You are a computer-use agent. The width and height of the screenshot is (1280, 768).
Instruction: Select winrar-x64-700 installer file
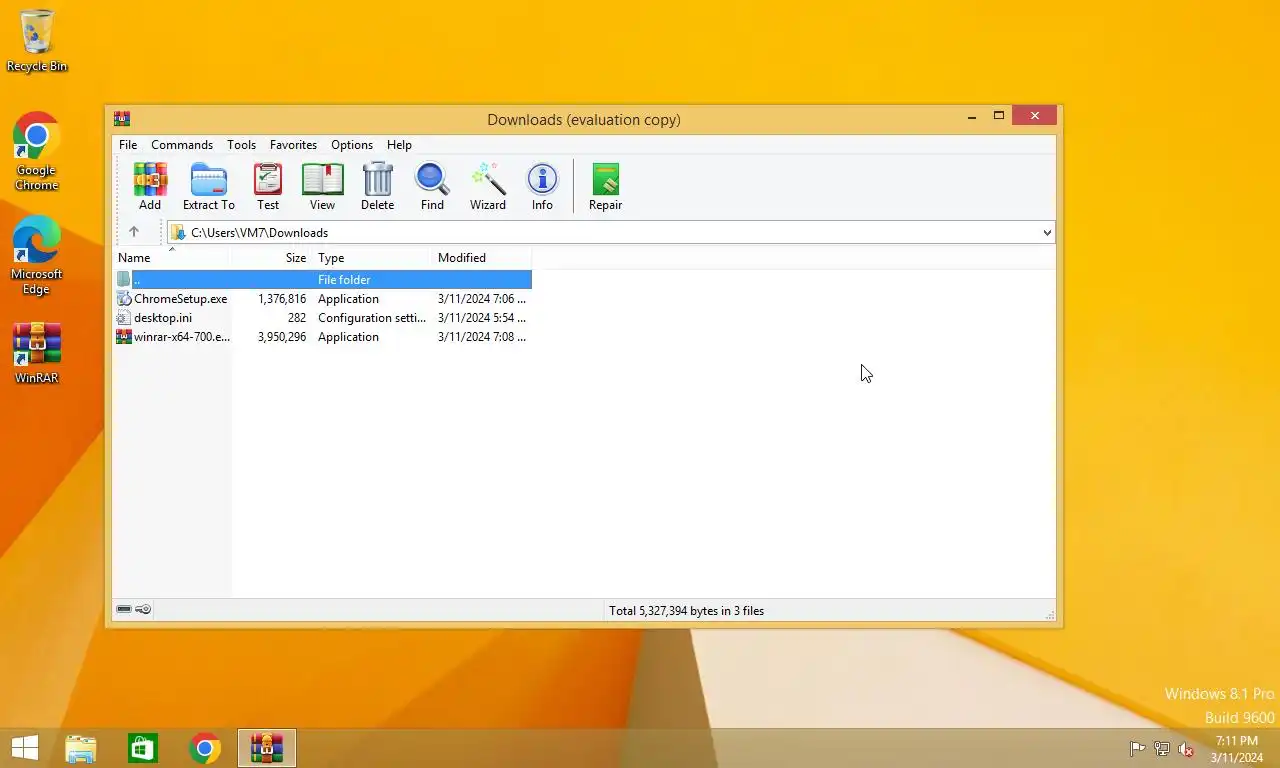(182, 336)
